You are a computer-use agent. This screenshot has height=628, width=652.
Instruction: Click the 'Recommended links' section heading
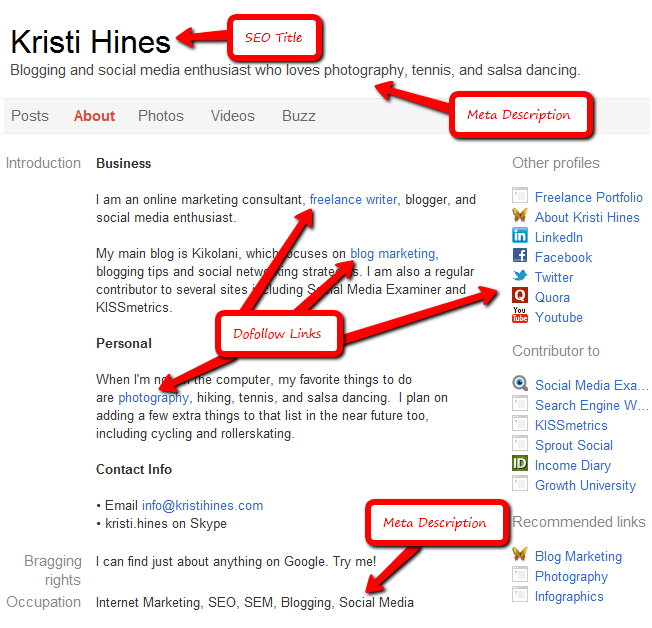coord(579,522)
